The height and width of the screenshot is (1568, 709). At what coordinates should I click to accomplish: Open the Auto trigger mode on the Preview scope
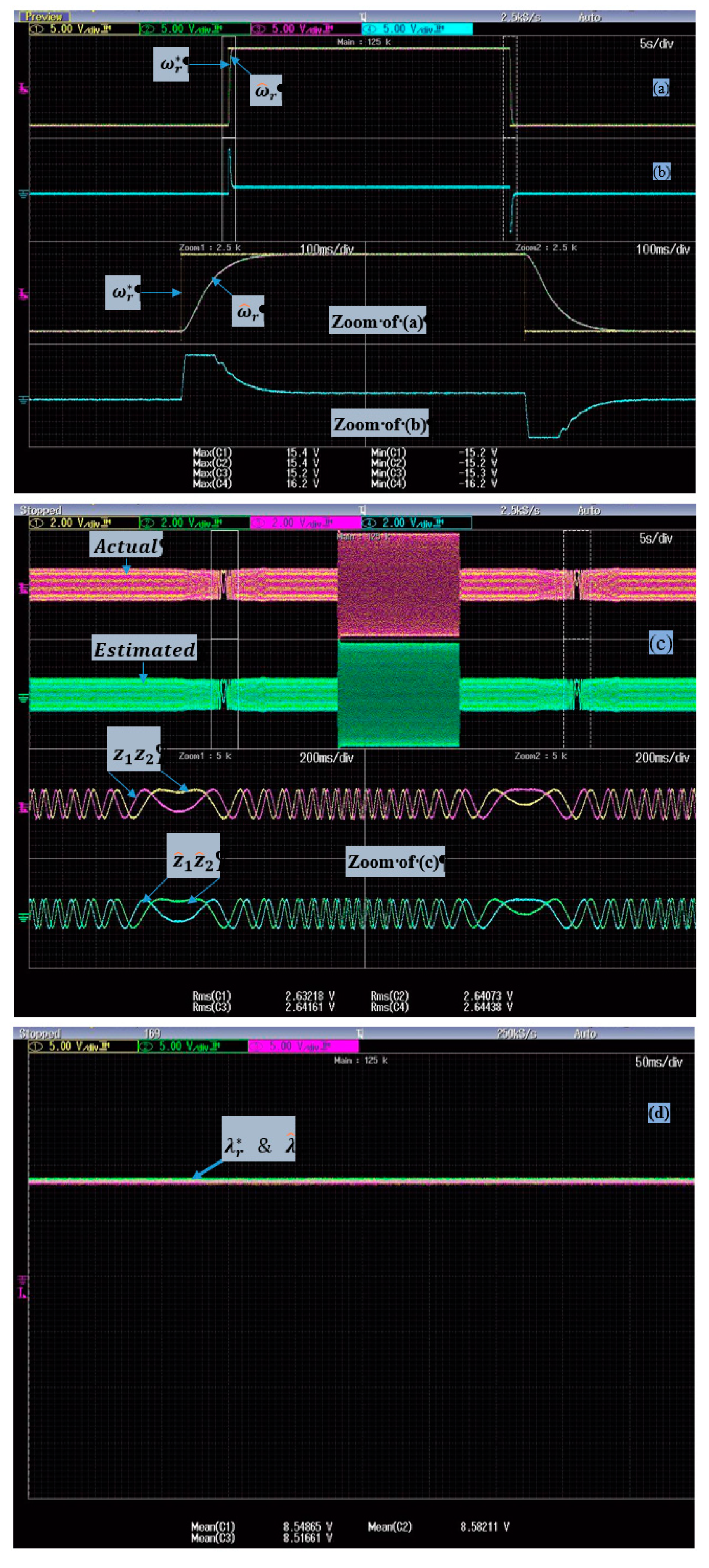coord(589,17)
